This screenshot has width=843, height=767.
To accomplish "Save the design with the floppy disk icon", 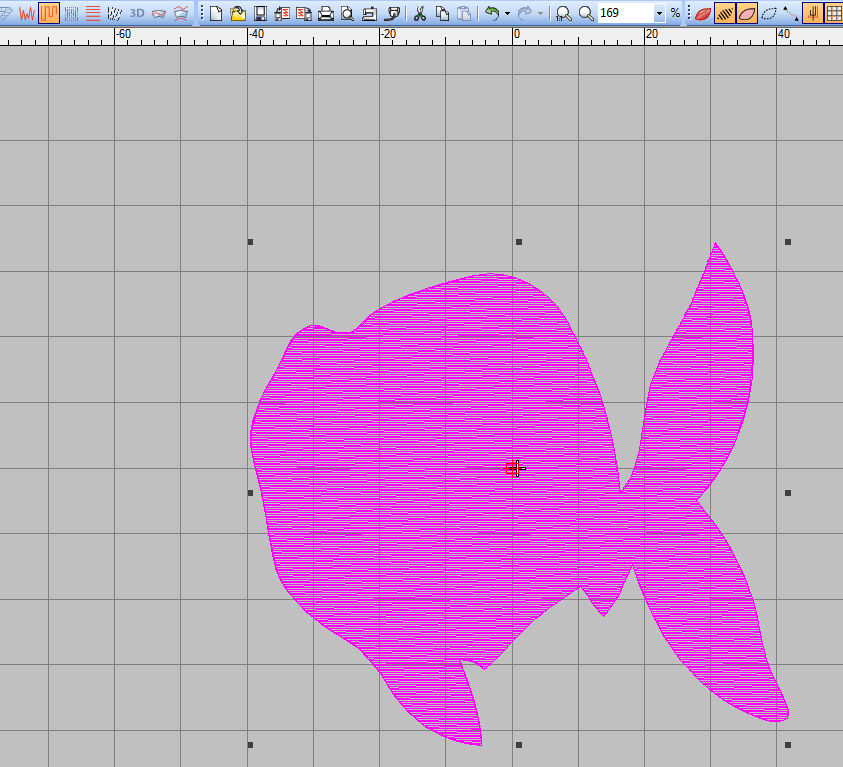I will (x=260, y=14).
